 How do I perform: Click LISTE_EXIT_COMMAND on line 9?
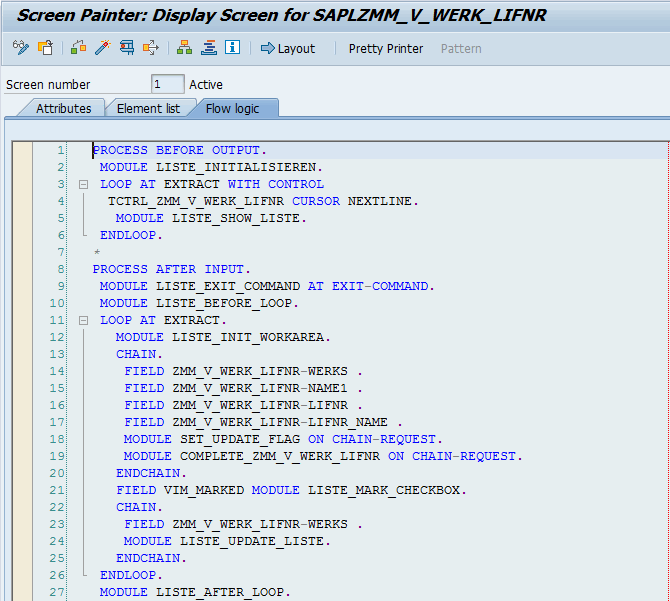coord(228,286)
